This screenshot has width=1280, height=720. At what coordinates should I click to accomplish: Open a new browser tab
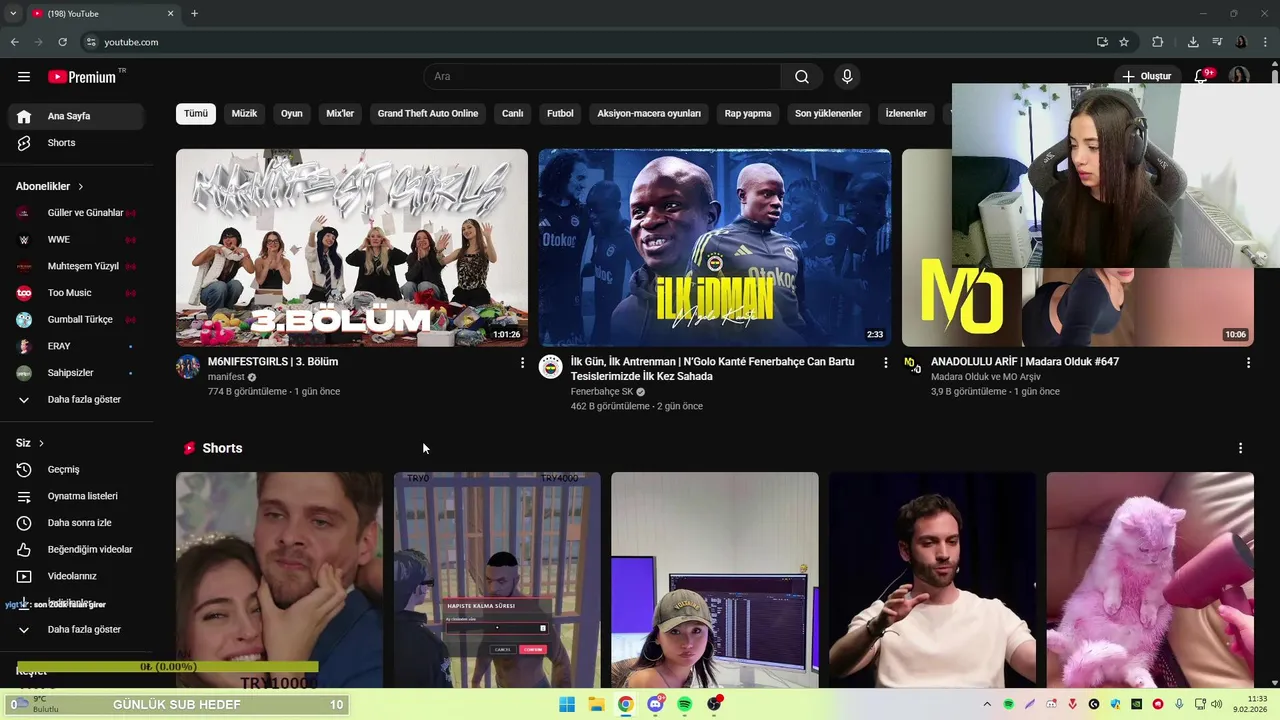pyautogui.click(x=194, y=13)
